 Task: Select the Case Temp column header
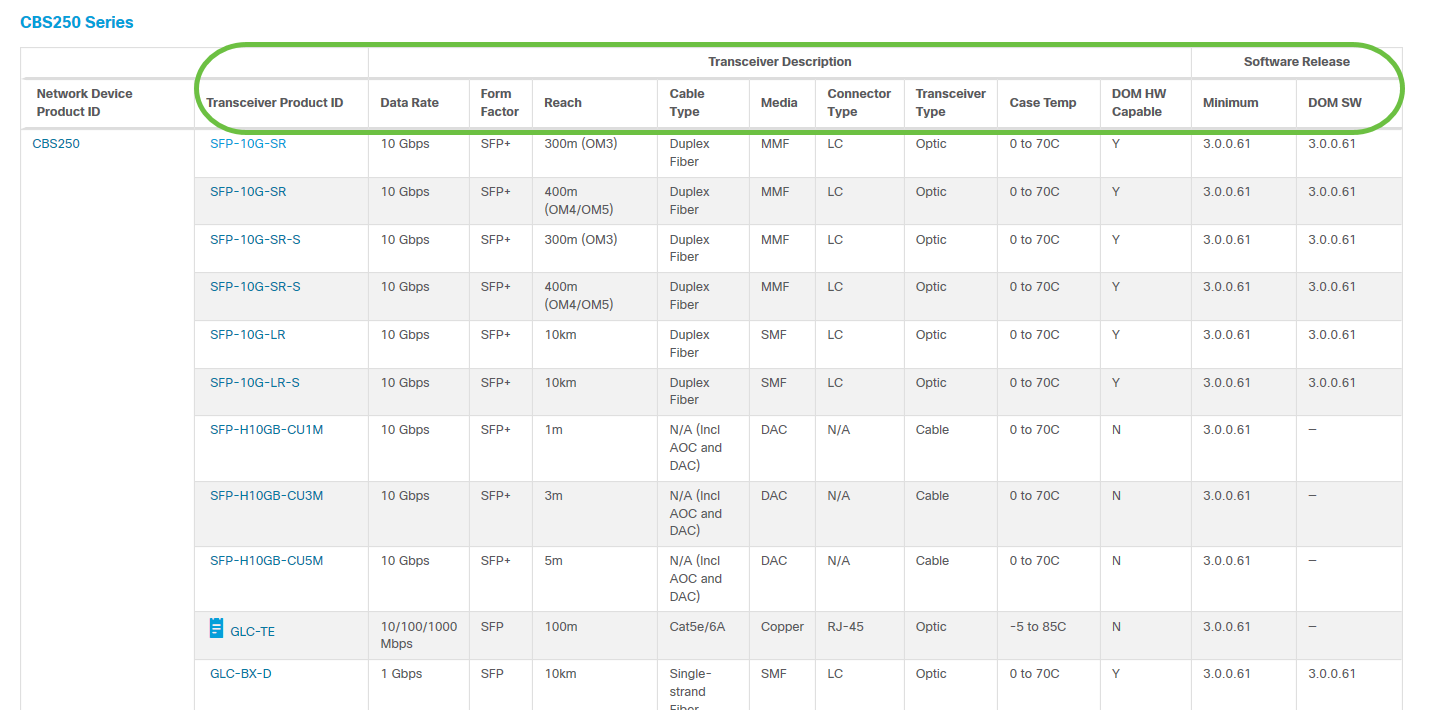(x=1043, y=103)
